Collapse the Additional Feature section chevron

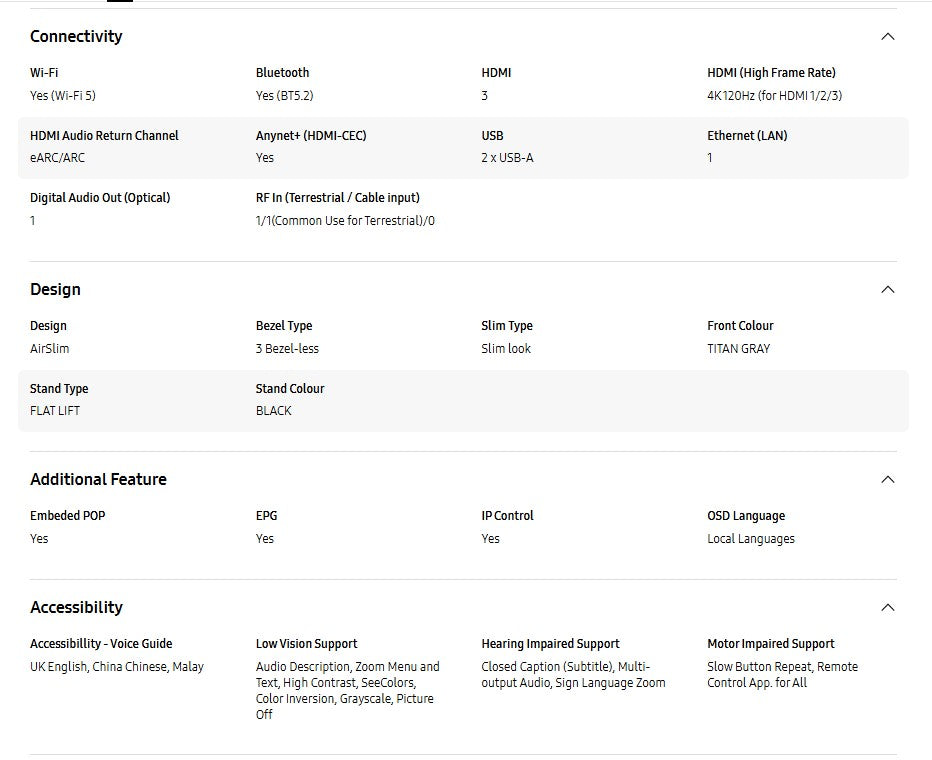click(887, 480)
